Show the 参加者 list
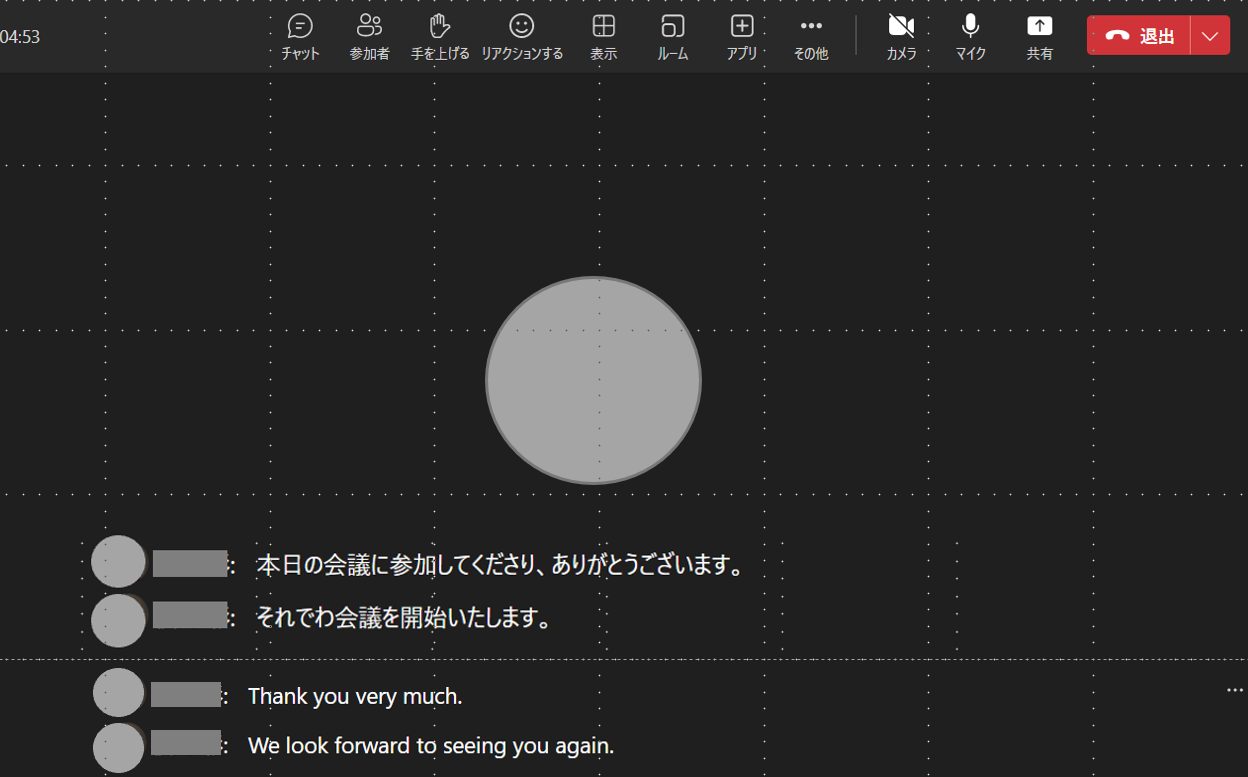1248x777 pixels. (x=369, y=37)
